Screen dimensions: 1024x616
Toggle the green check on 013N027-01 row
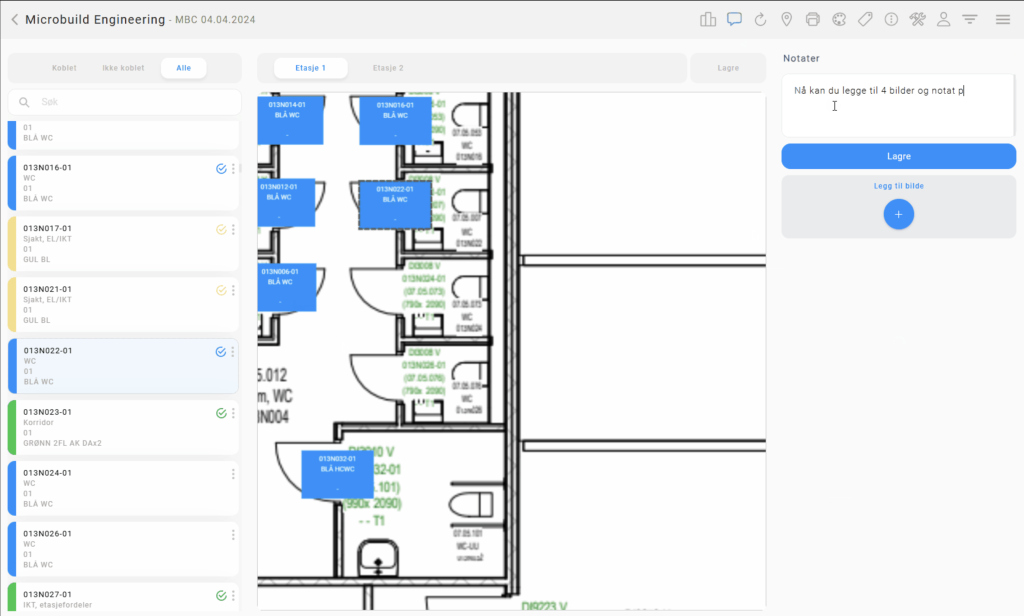tap(221, 596)
